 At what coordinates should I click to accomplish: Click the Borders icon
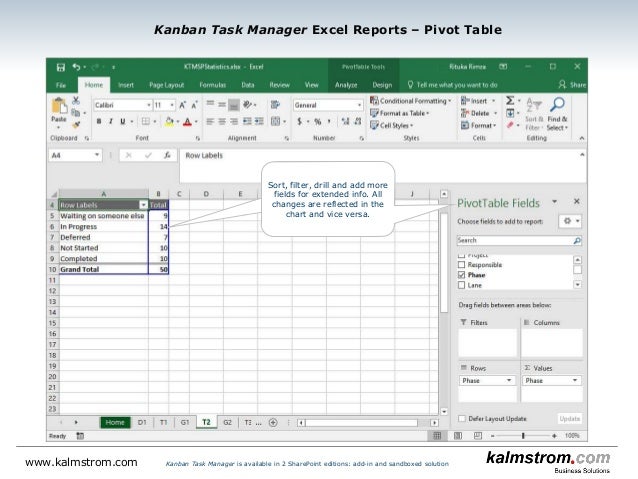[146, 121]
